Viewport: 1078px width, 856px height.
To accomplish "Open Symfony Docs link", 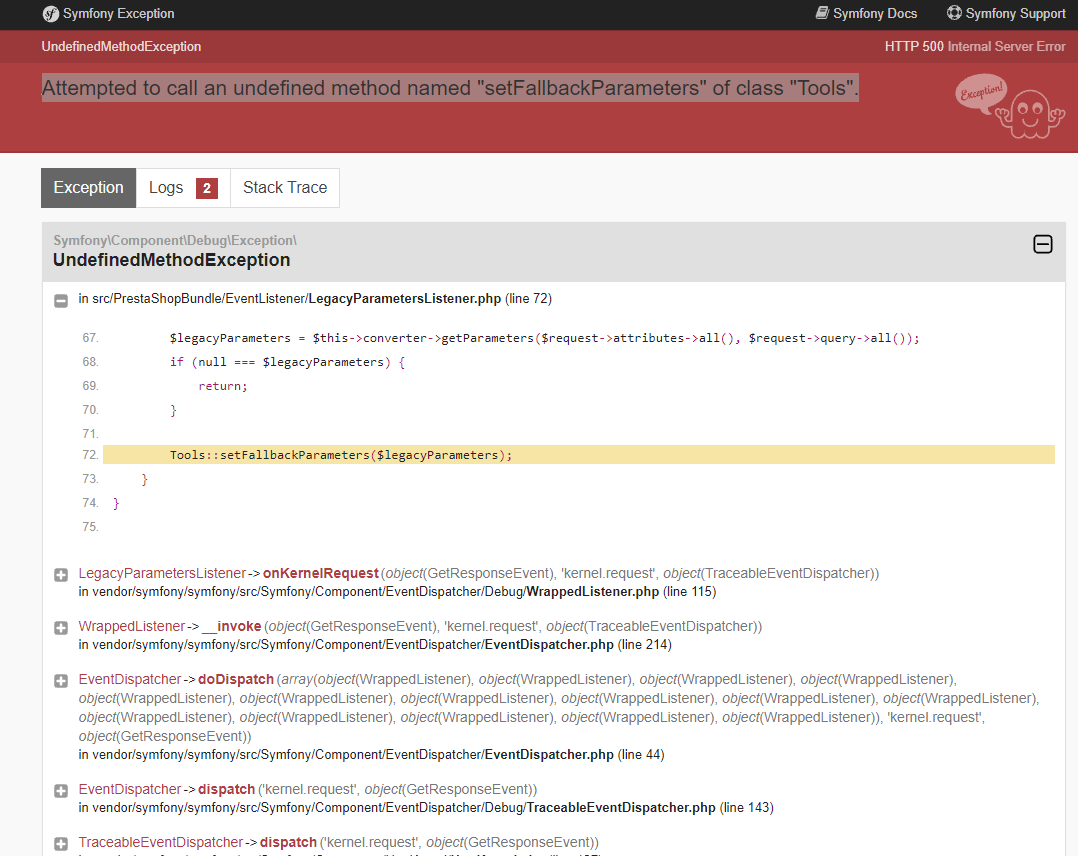I will (x=866, y=13).
